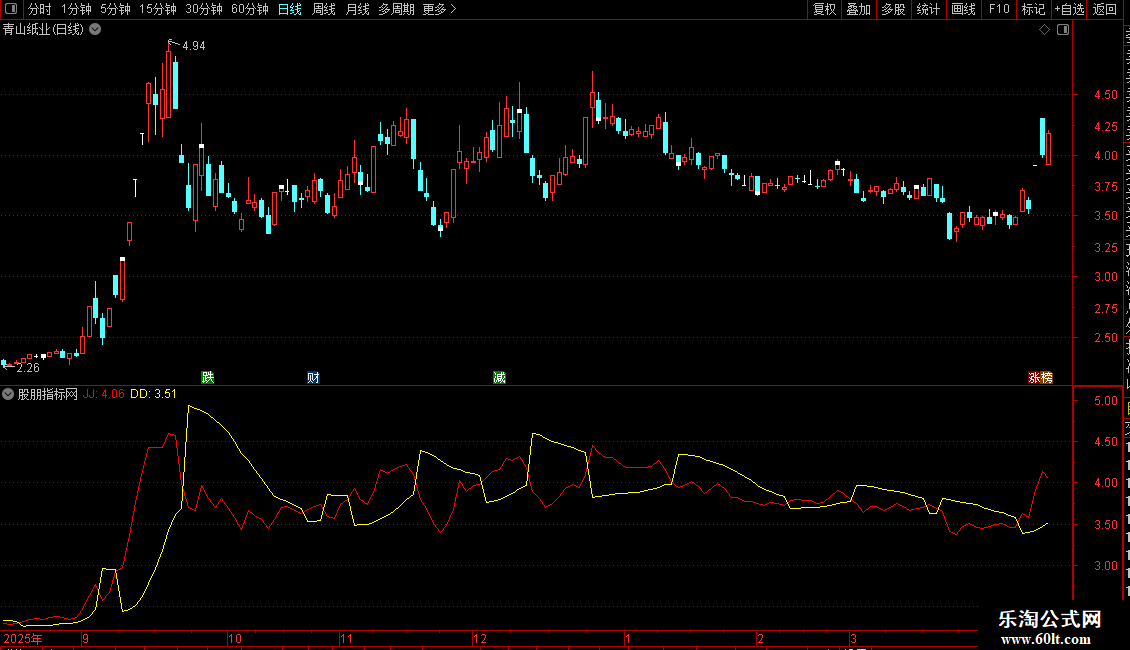
Task: Click the diamond icon at chart top-right
Action: point(1044,30)
